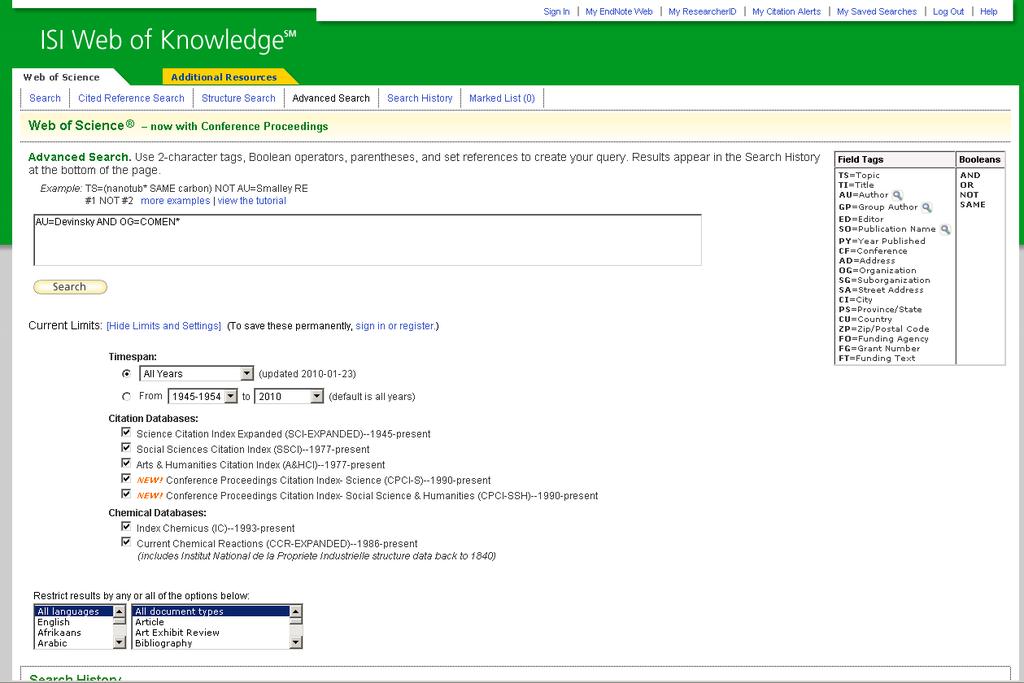The height and width of the screenshot is (683, 1024).
Task: Click the more examples link
Action: pos(175,200)
